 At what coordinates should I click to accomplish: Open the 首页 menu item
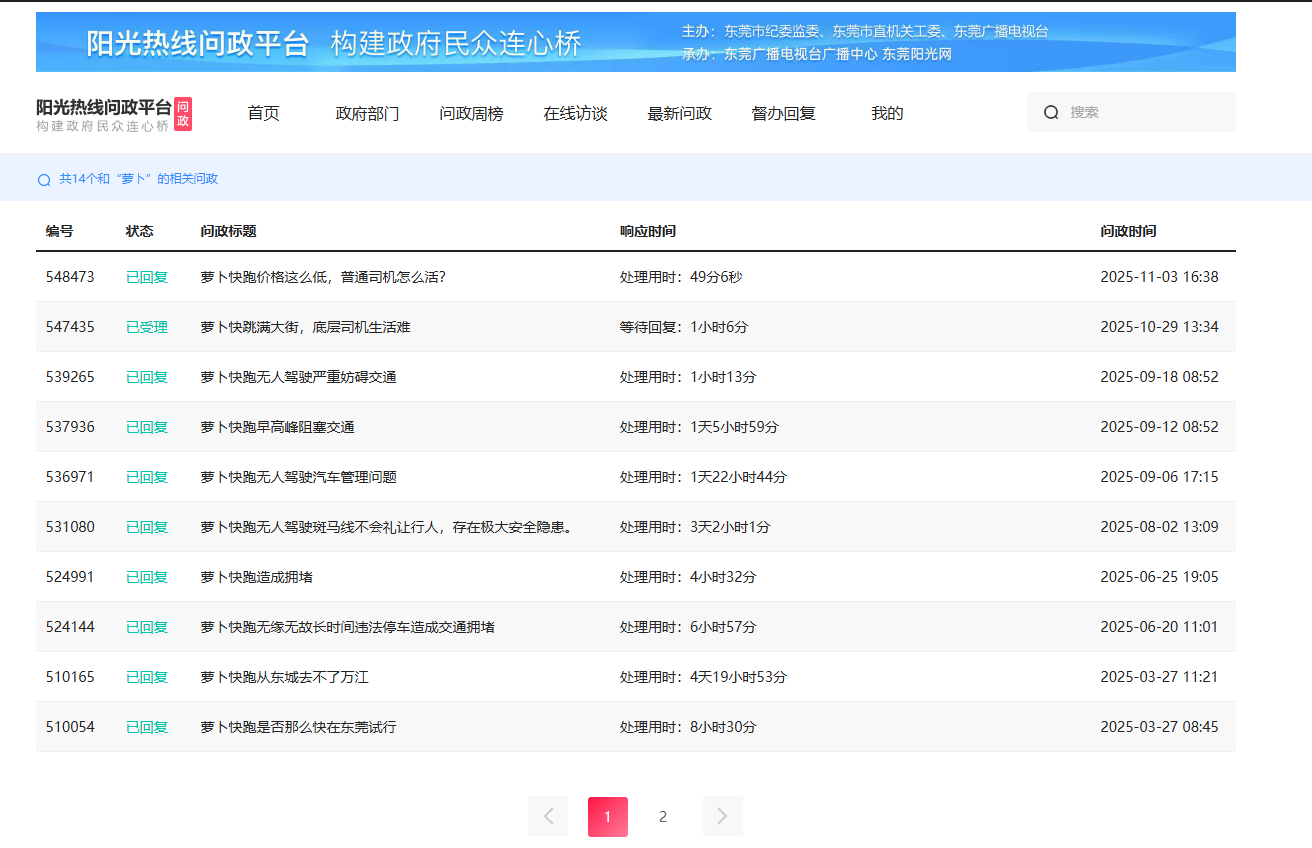[263, 114]
